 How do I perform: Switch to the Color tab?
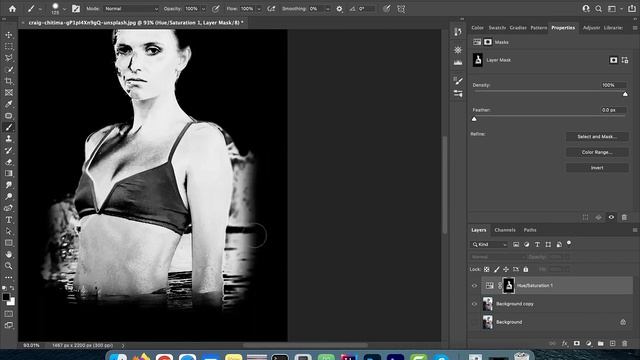click(477, 28)
